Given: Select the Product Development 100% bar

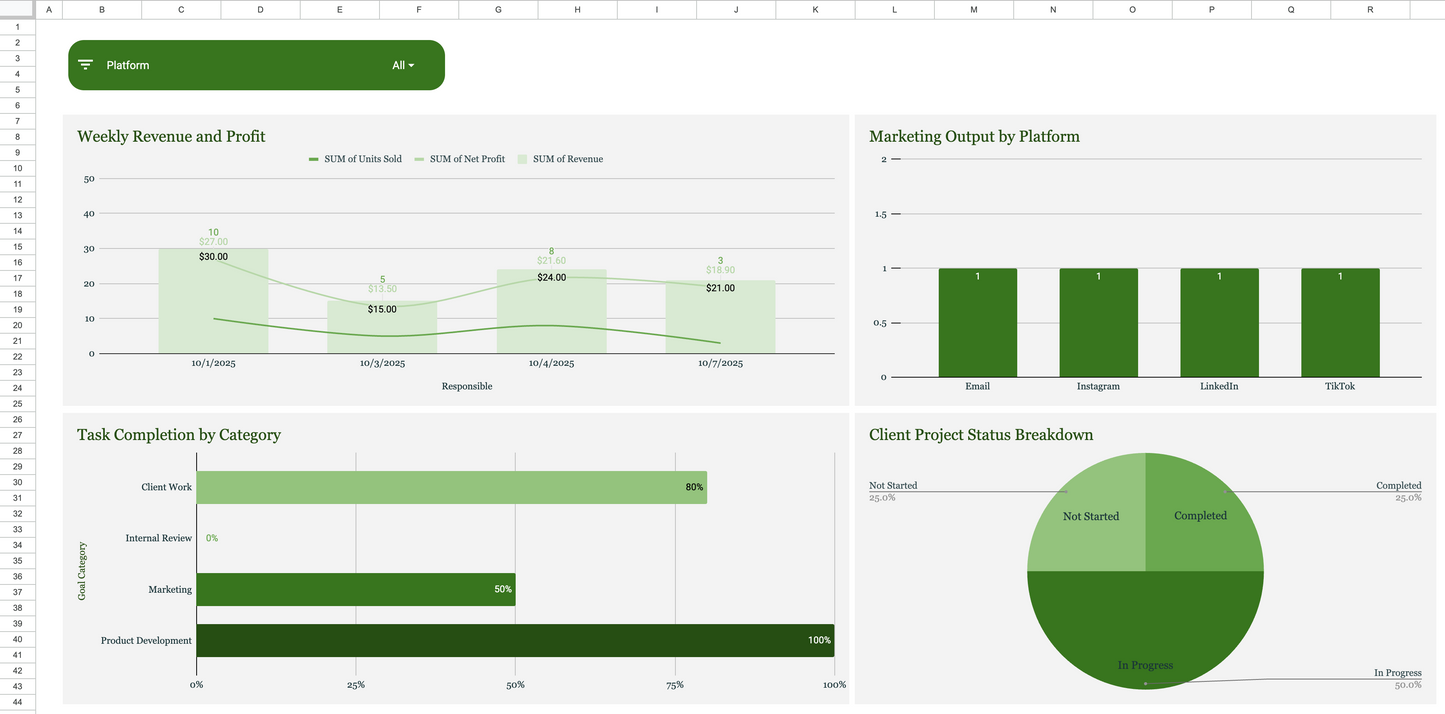Looking at the screenshot, I should click(x=514, y=640).
